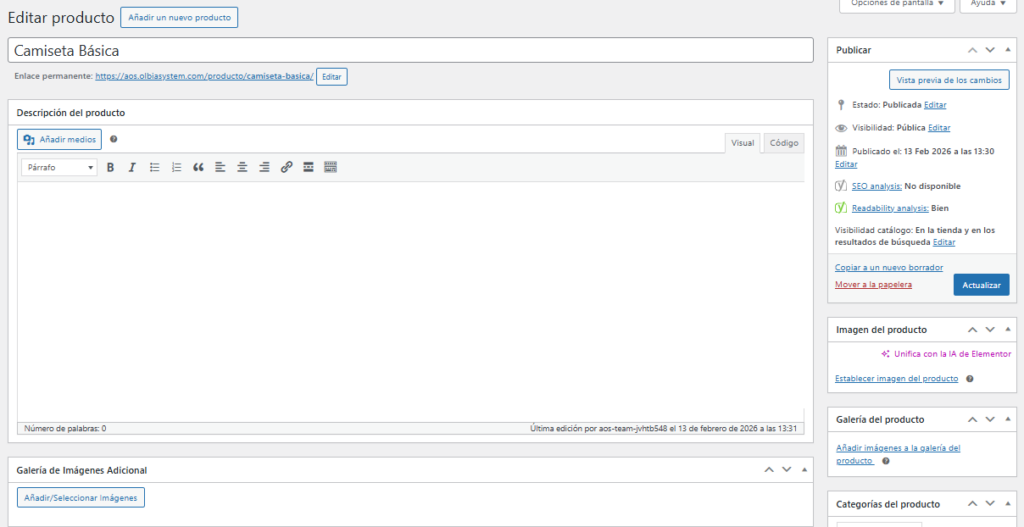Insert the Read More tag
The image size is (1024, 527).
[x=308, y=168]
